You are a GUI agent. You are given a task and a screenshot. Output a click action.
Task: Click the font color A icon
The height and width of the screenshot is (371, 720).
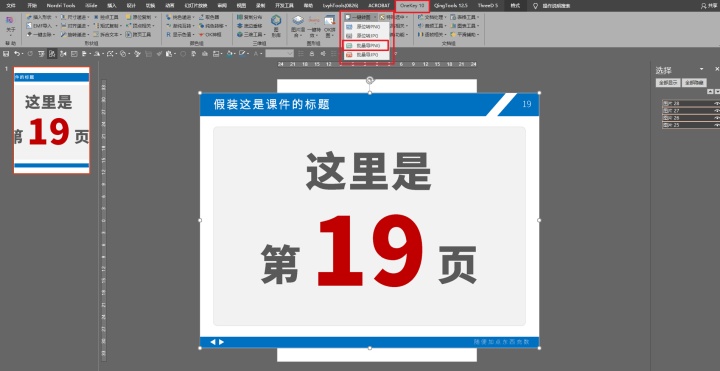pyautogui.click(x=256, y=54)
